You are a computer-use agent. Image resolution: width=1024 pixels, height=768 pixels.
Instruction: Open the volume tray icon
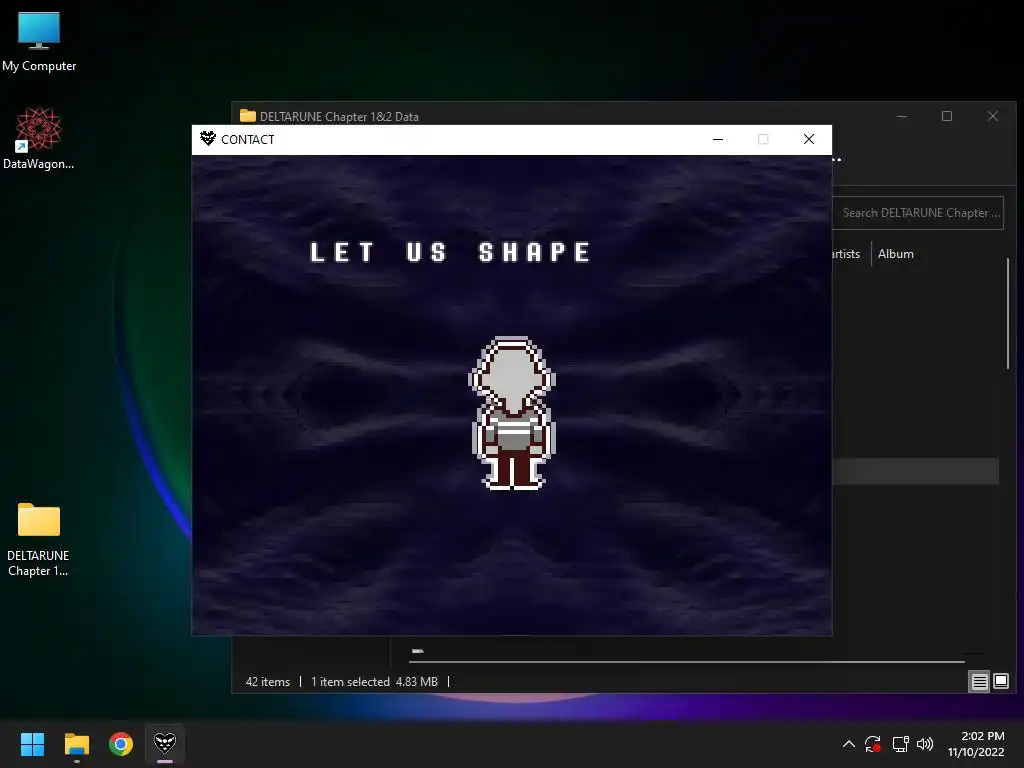point(925,744)
